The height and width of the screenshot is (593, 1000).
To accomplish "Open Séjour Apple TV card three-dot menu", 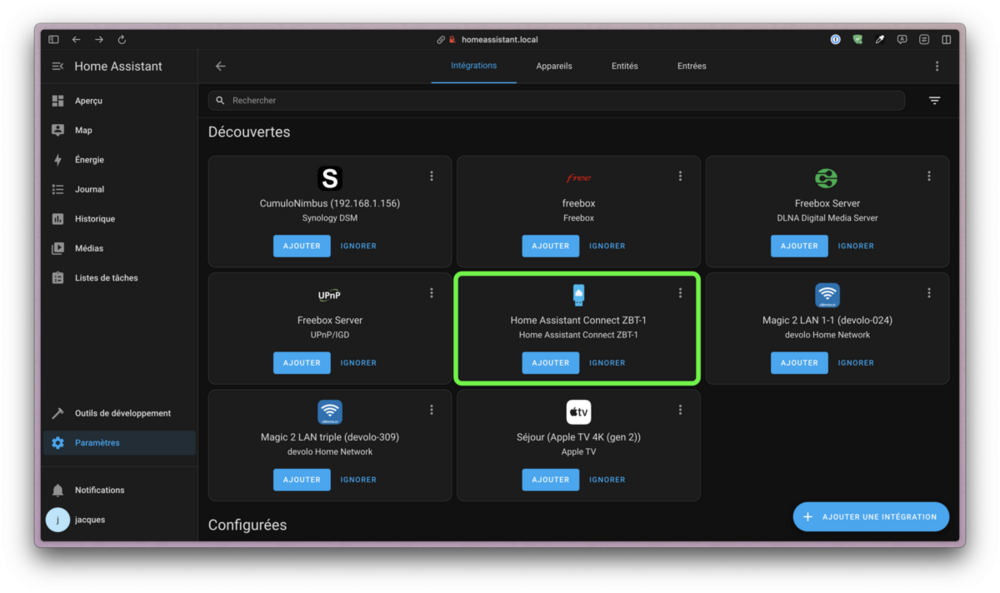I will pyautogui.click(x=680, y=409).
